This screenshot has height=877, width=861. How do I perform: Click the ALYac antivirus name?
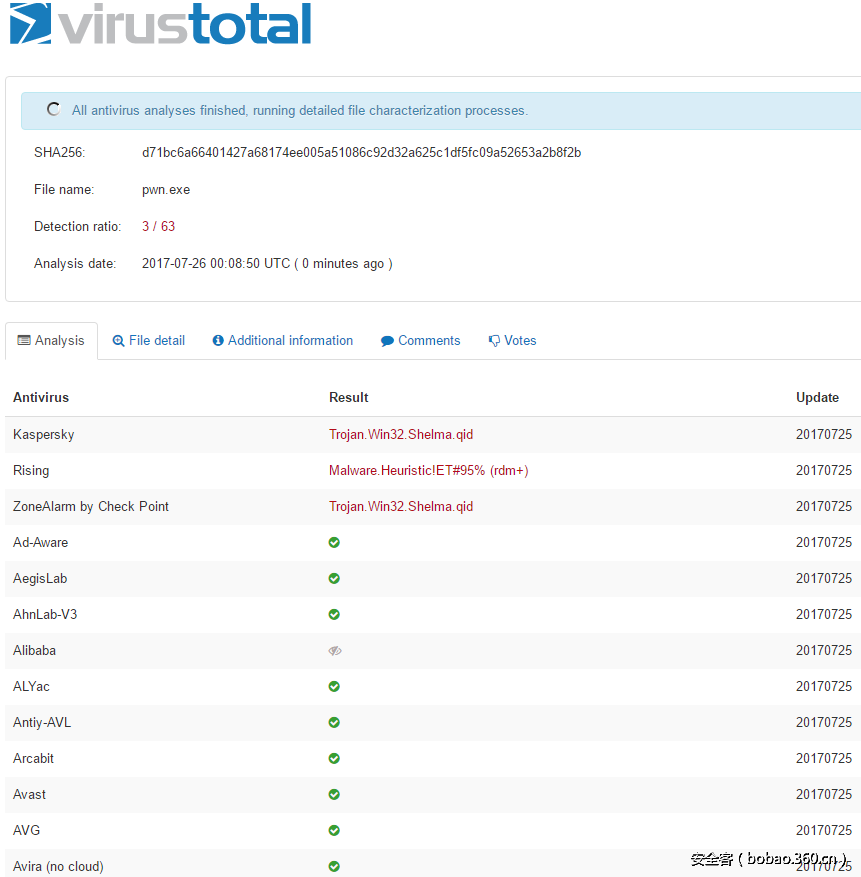coord(31,686)
